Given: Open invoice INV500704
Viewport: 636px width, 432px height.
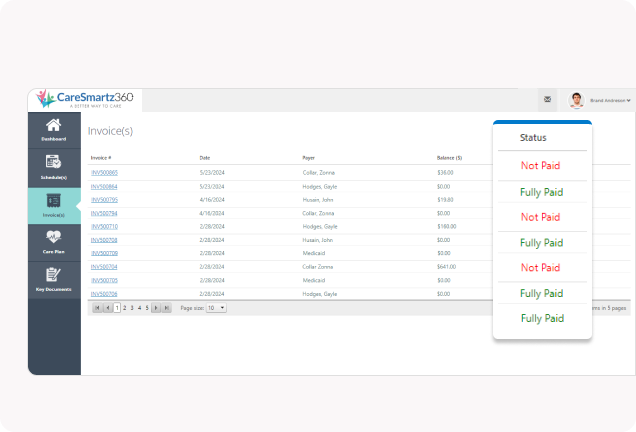Looking at the screenshot, I should coord(104,267).
